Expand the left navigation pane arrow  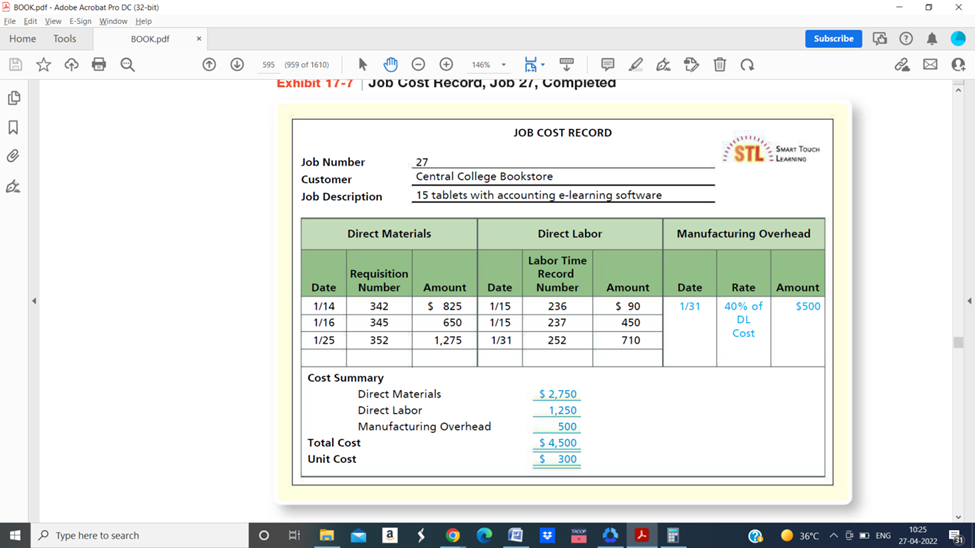34,300
